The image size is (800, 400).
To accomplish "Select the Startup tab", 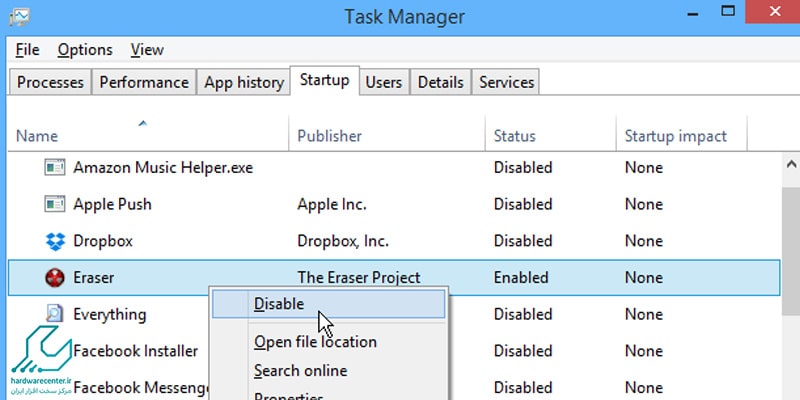I will [324, 80].
